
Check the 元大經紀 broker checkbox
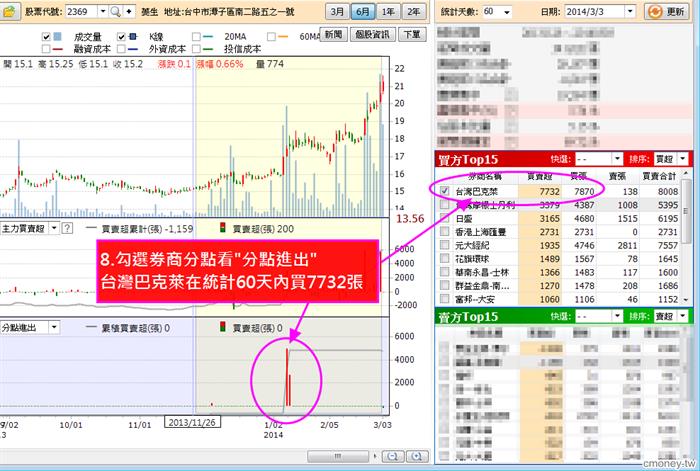coord(445,245)
